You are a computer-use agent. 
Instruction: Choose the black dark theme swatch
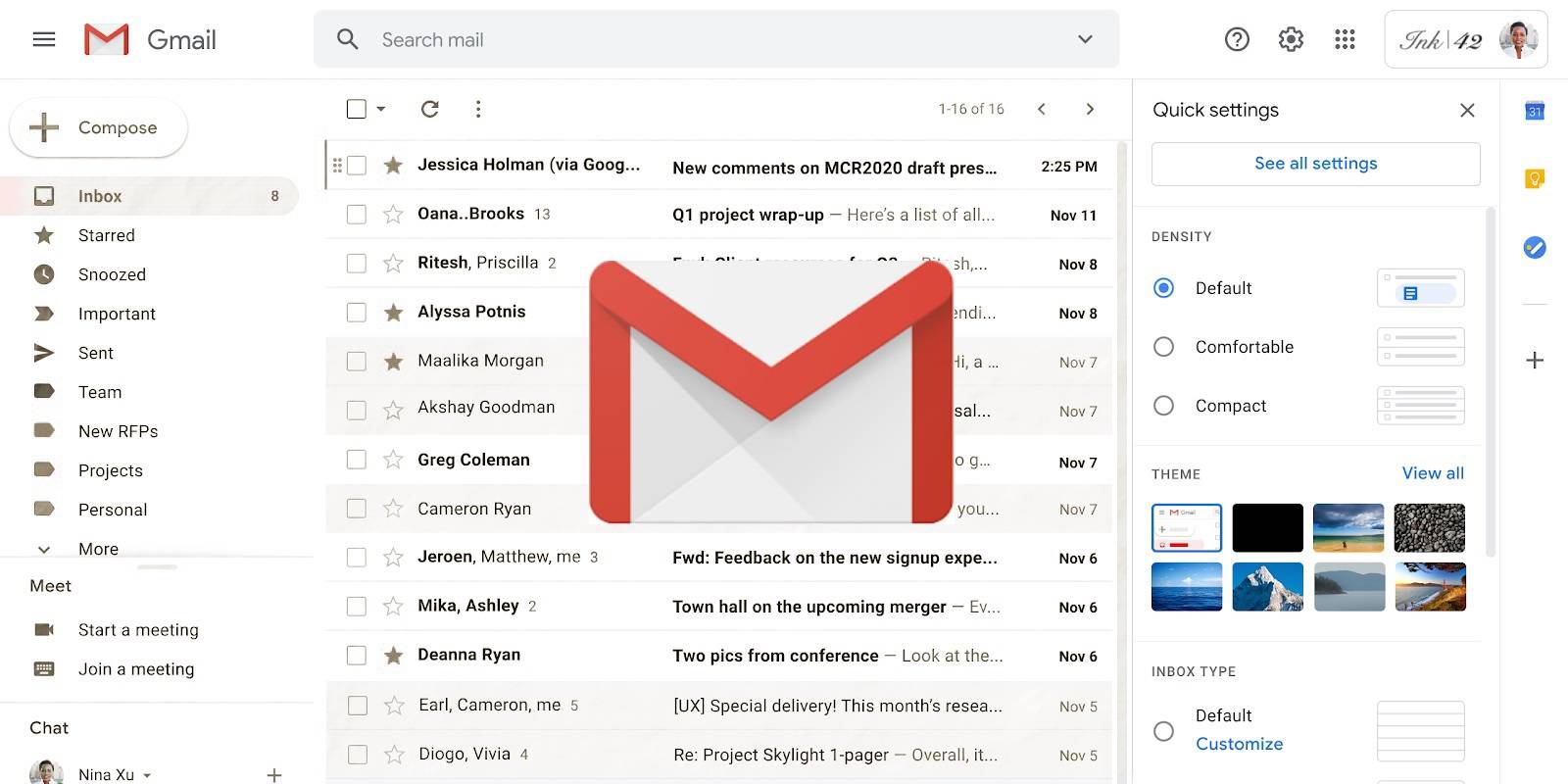tap(1267, 528)
